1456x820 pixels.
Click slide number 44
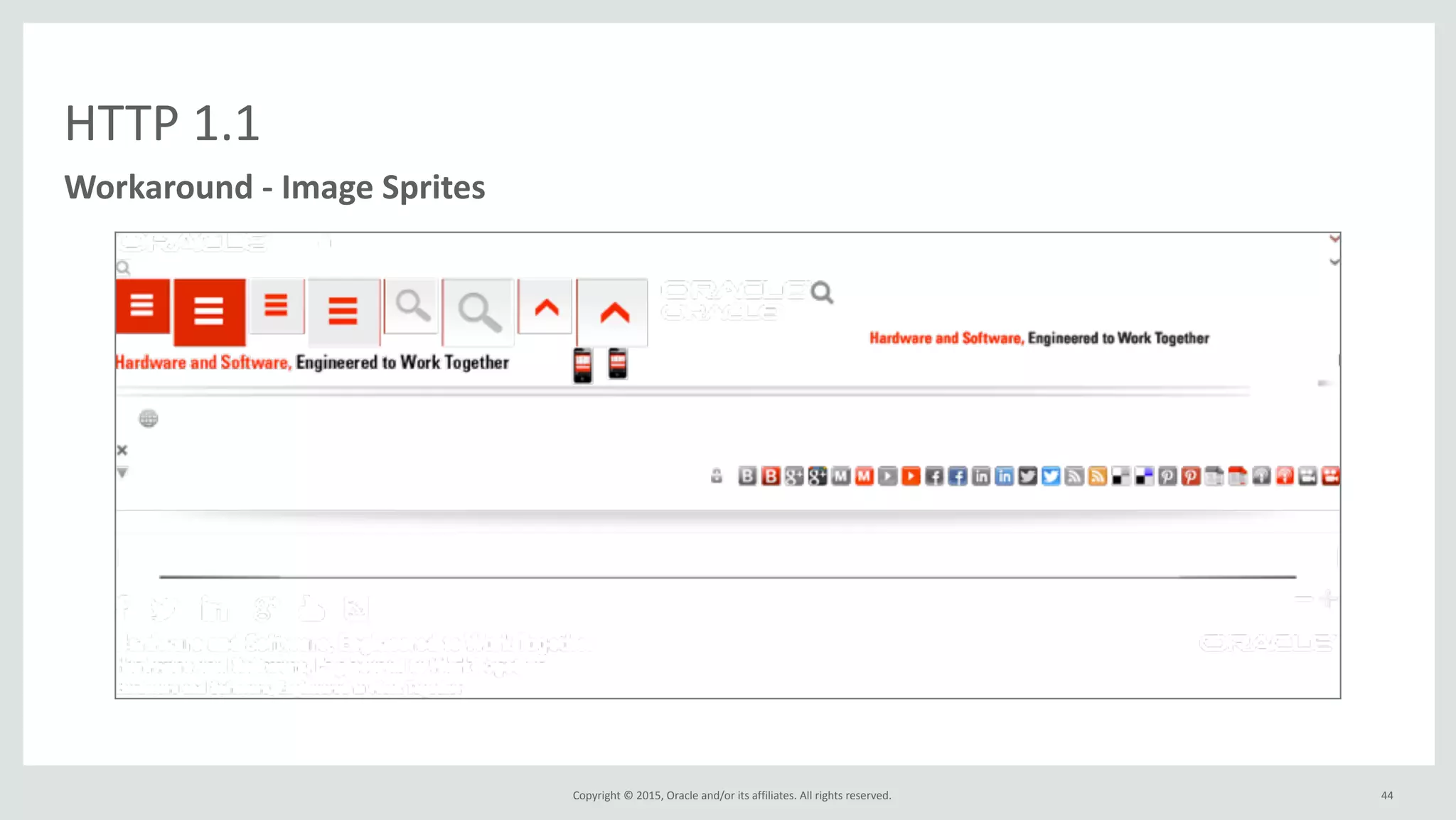click(x=1387, y=795)
